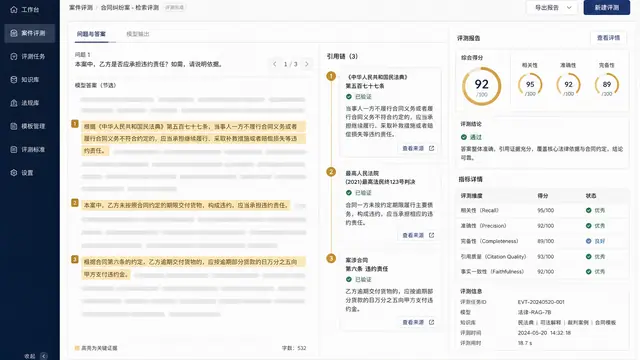Screen dimensions: 640x360
Task: Click the 相关性 95 circular gauge
Action: click(530, 85)
